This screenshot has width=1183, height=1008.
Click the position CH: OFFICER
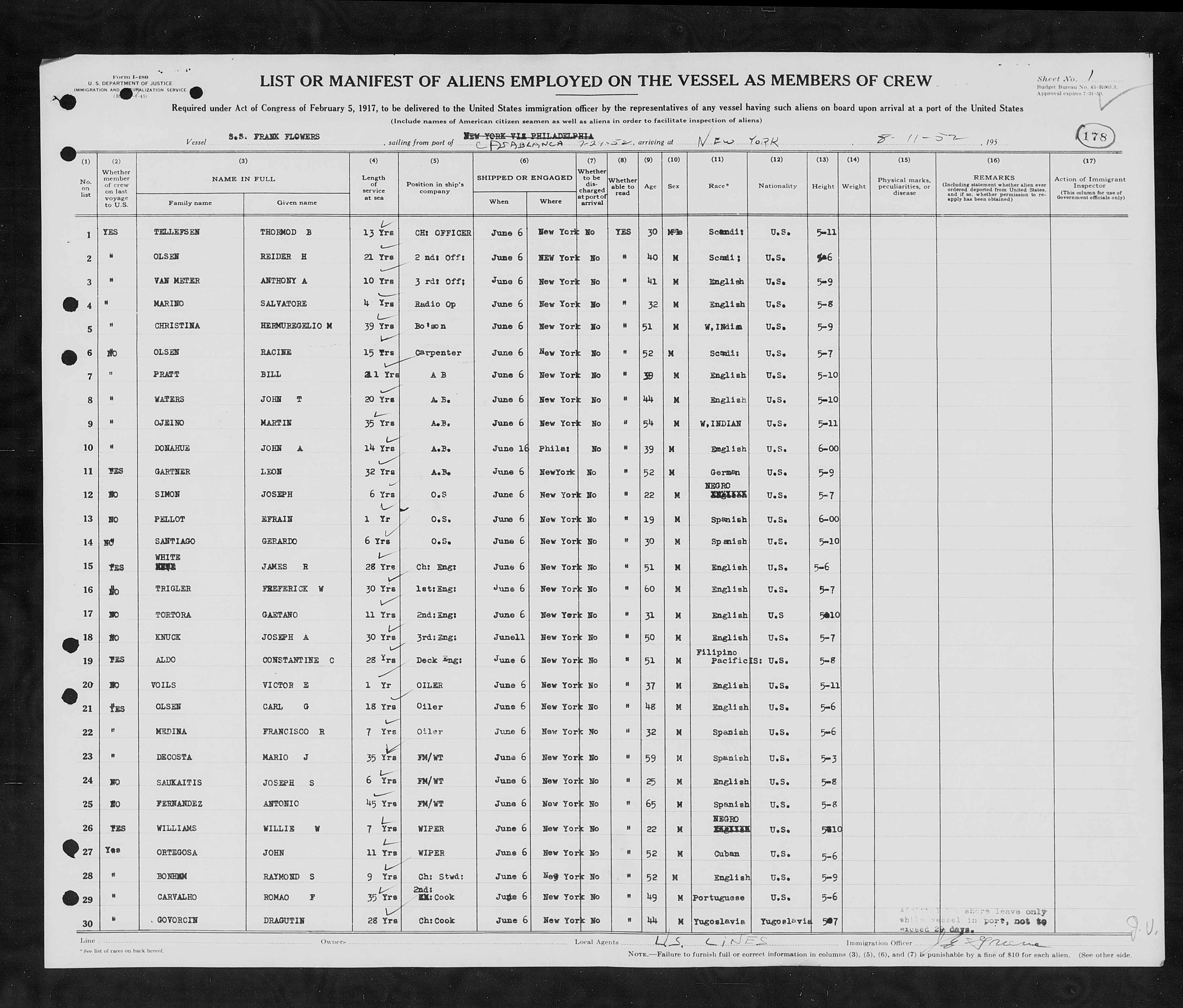click(x=444, y=233)
